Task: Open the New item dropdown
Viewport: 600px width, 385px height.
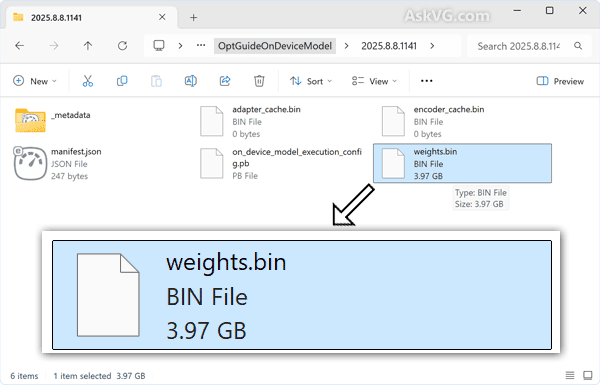Action: coord(35,81)
